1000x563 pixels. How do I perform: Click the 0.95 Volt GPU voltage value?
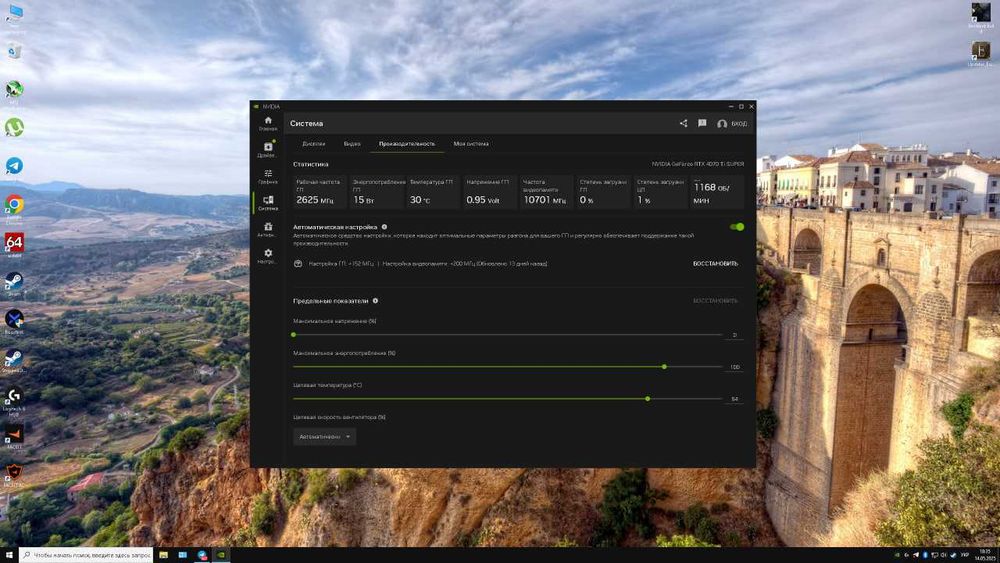[483, 200]
